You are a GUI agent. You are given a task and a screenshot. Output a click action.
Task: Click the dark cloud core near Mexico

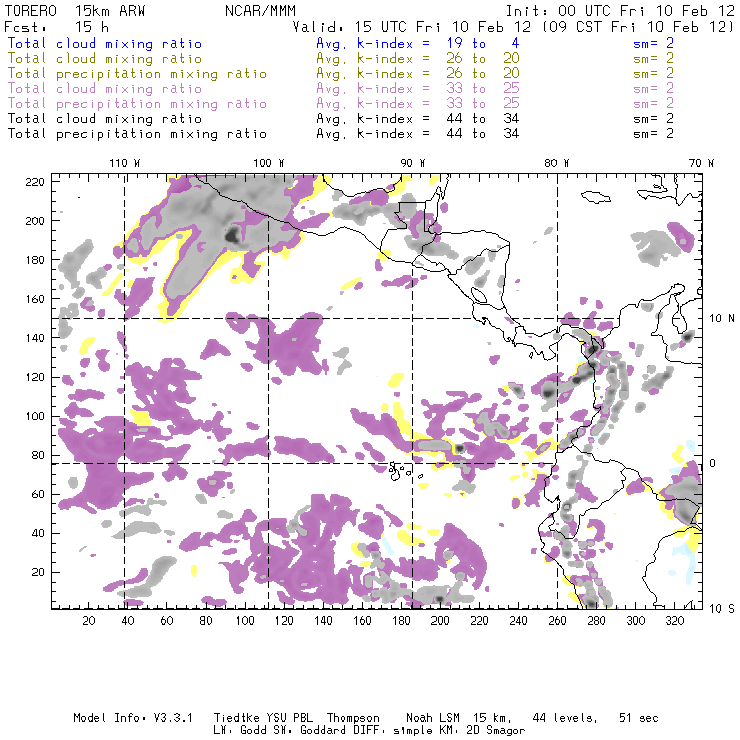click(x=233, y=236)
